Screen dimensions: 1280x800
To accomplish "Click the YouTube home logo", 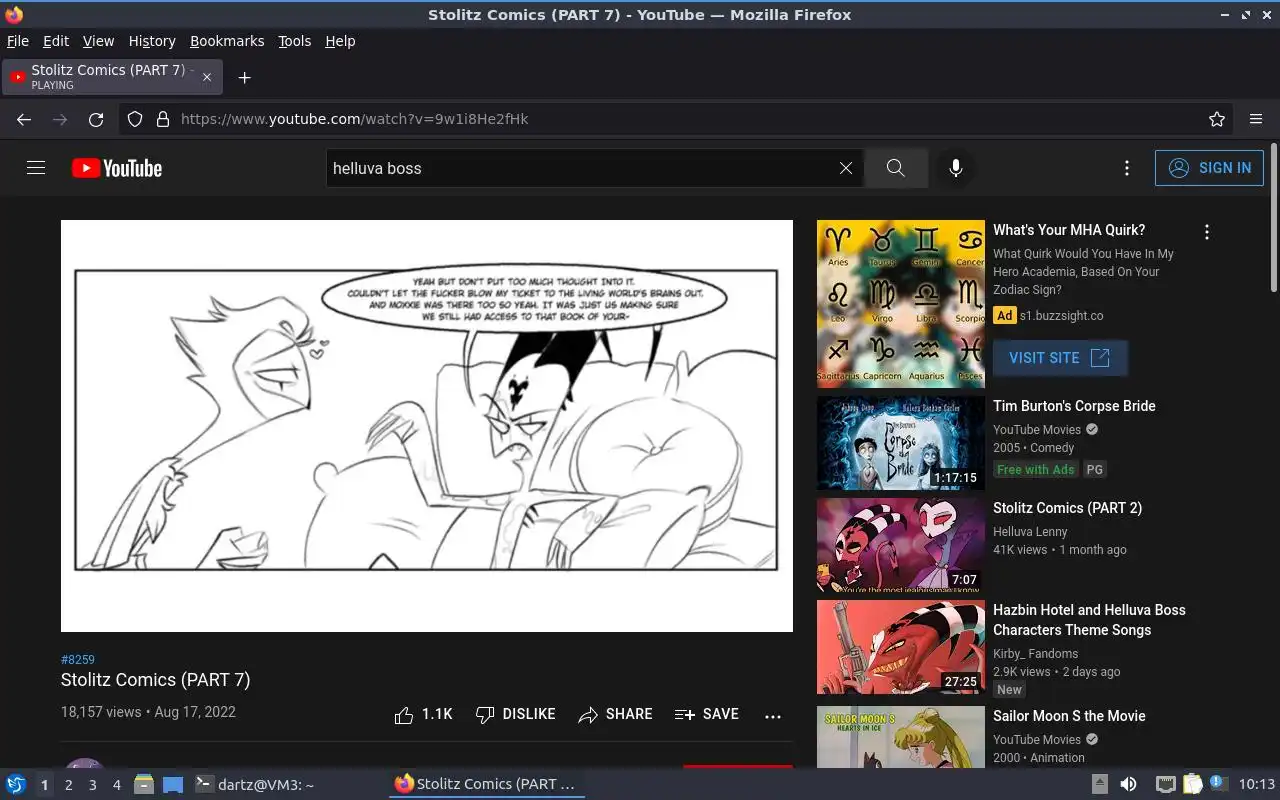I will click(117, 168).
